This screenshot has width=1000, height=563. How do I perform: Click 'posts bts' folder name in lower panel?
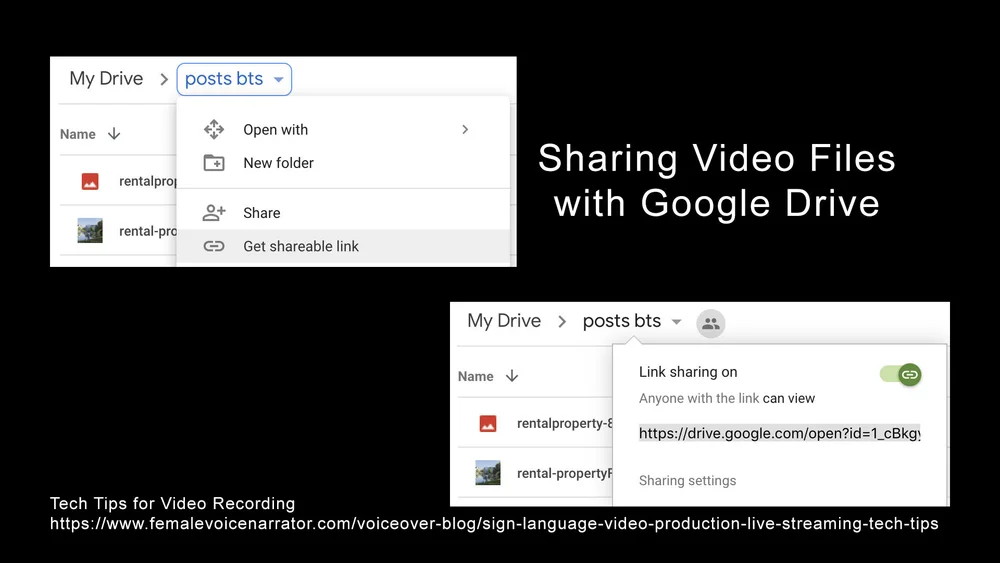(x=622, y=321)
